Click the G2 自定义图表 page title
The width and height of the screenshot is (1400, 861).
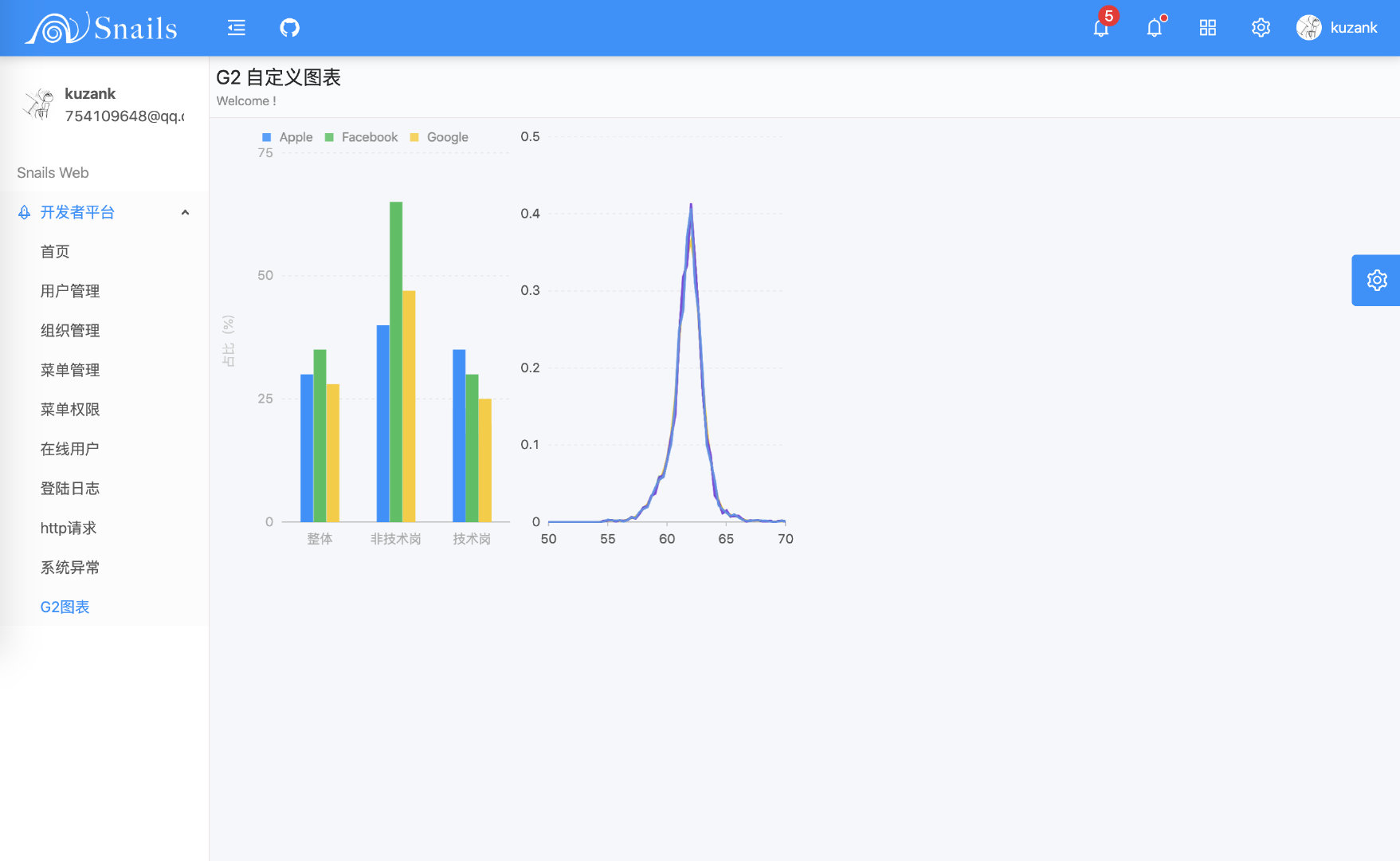click(279, 77)
